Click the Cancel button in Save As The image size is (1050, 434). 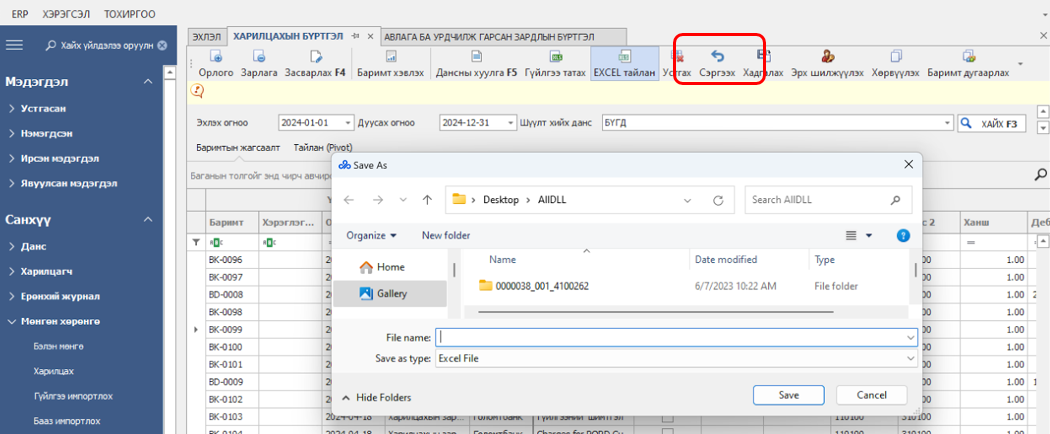(870, 395)
